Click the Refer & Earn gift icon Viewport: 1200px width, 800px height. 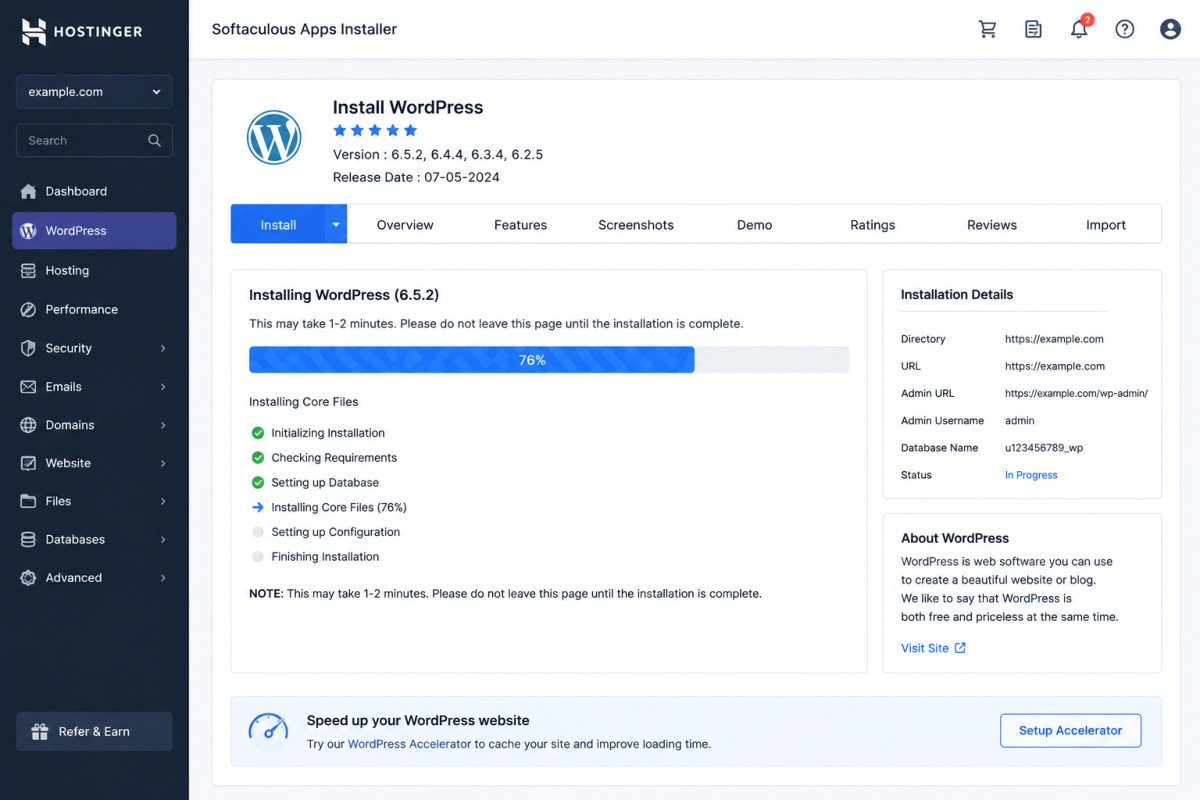coord(40,731)
